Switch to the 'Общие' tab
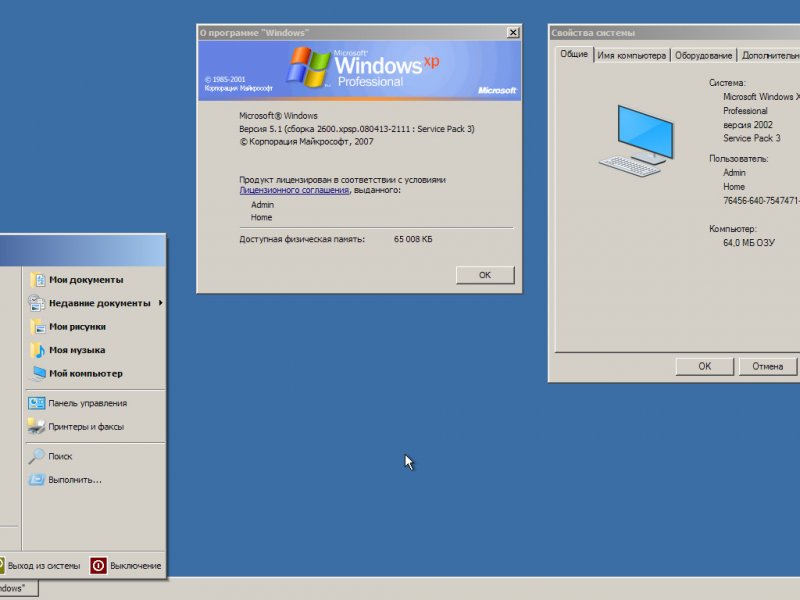Image resolution: width=800 pixels, height=600 pixels. [x=574, y=54]
